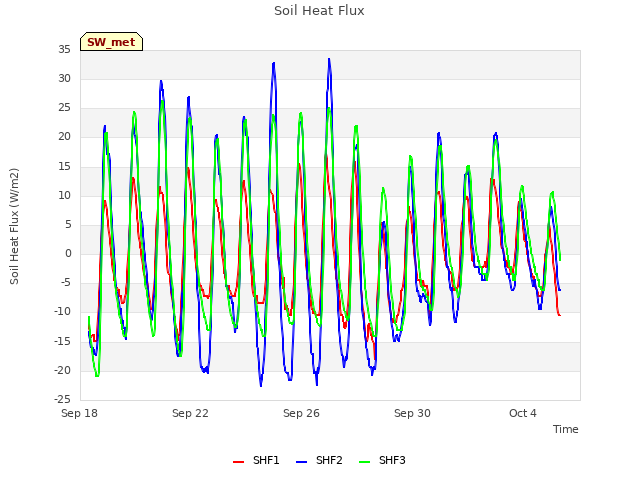This screenshot has height=480, width=640.
Task: Click the Oct 4 x-axis tick label
Action: [x=523, y=413]
